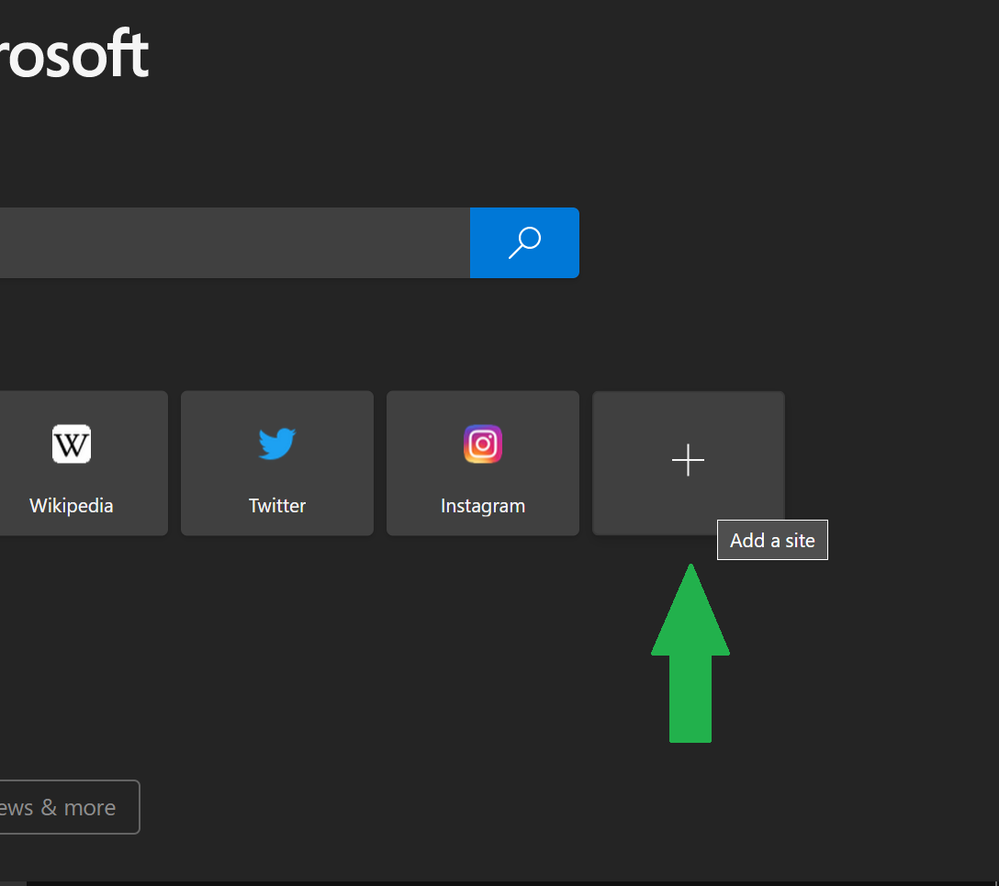Click the "Add a site" tooltip label
The image size is (999, 886).
point(772,539)
